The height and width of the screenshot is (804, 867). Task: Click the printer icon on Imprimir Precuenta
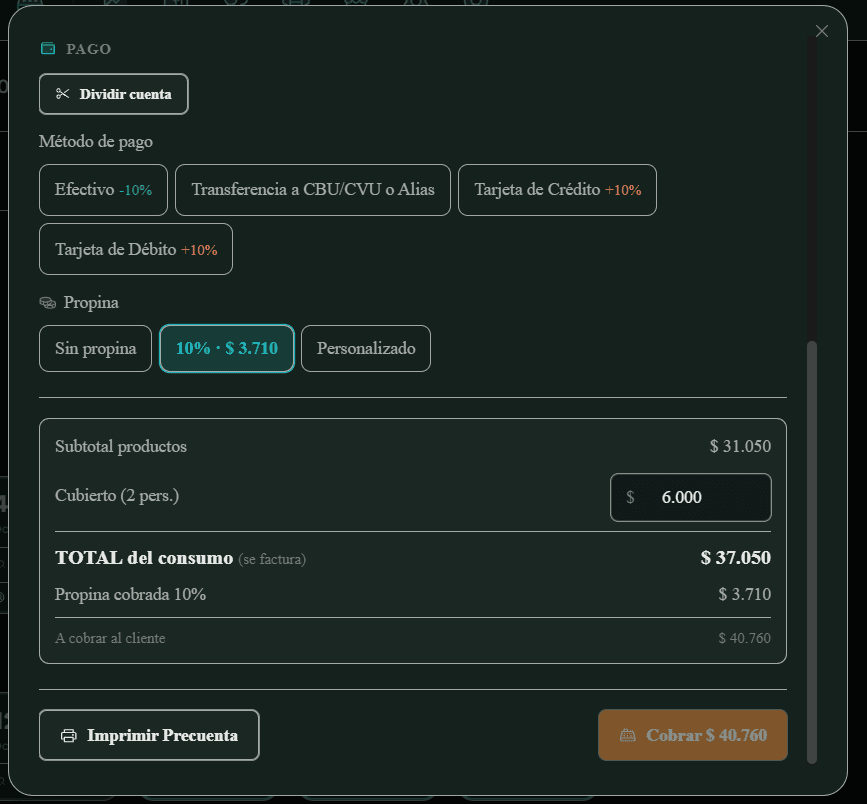pos(69,735)
